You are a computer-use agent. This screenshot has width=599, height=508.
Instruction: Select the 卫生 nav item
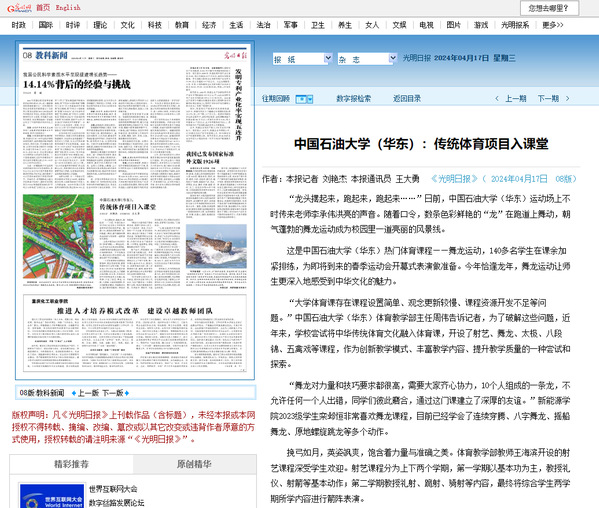pyautogui.click(x=317, y=25)
